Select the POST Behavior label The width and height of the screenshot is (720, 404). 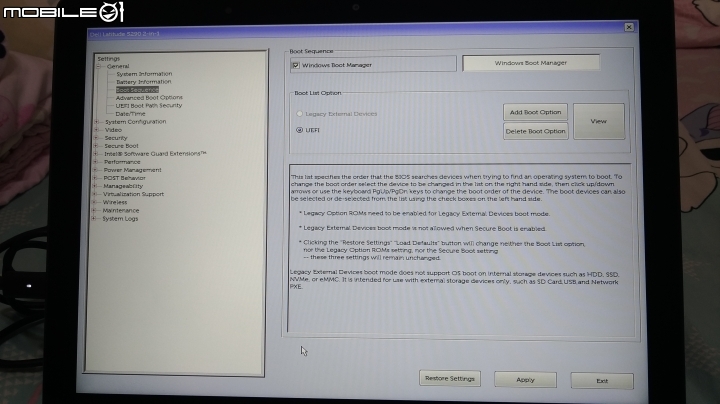(x=124, y=178)
